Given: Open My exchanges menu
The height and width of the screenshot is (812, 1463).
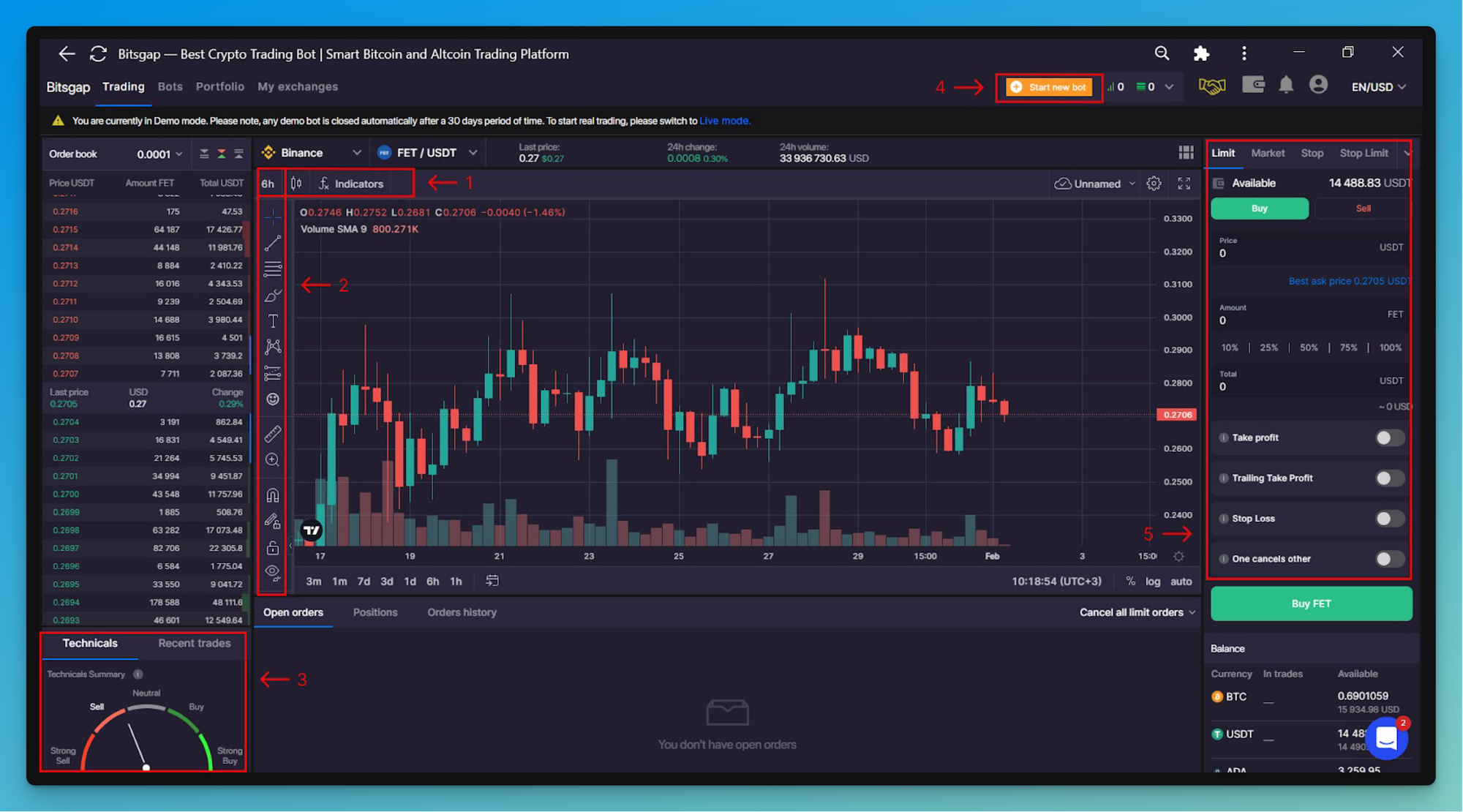Looking at the screenshot, I should pos(298,86).
